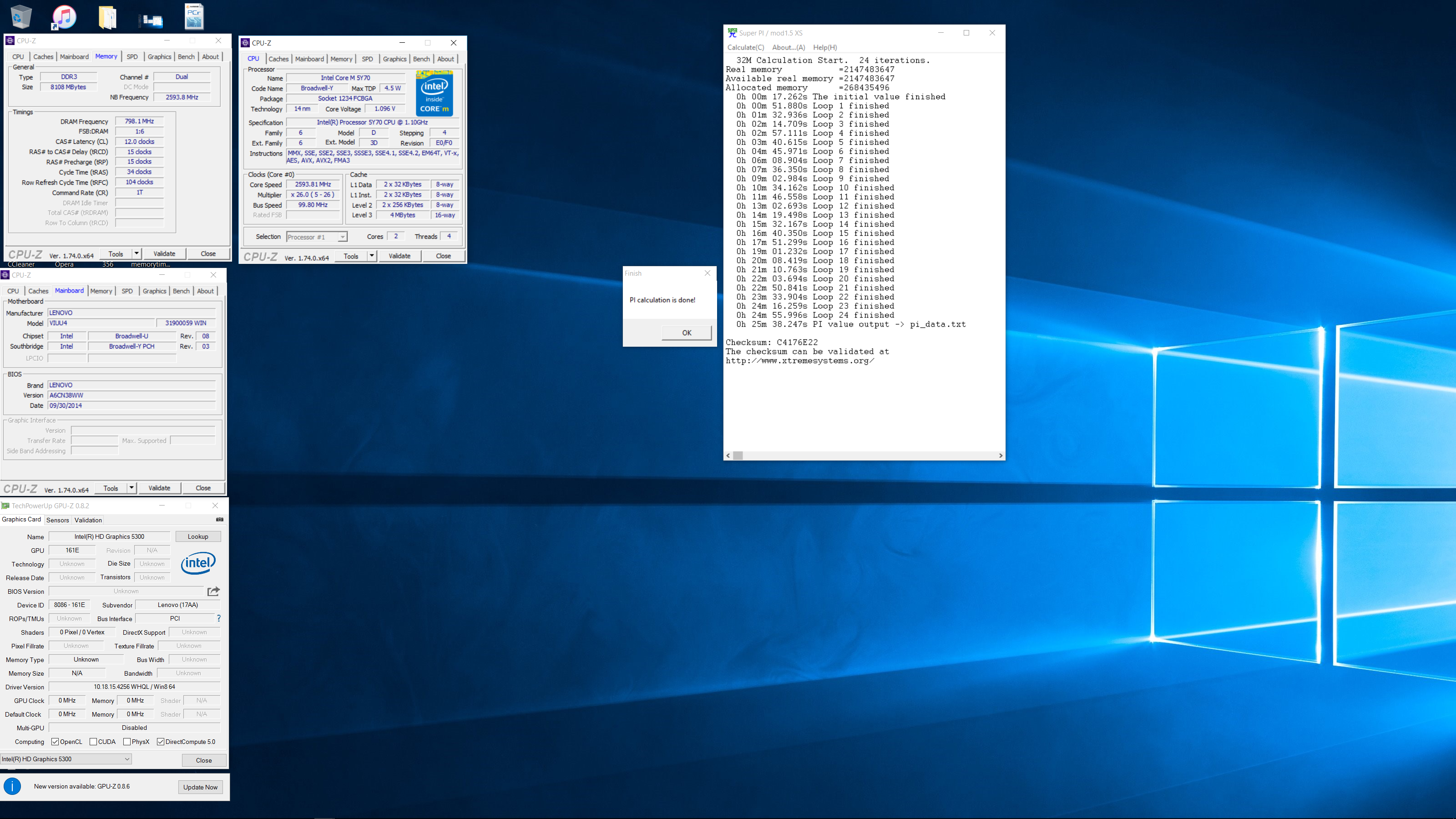Open the About...(A) menu in Super PI
Screen dimensions: 1456x819
(x=789, y=47)
